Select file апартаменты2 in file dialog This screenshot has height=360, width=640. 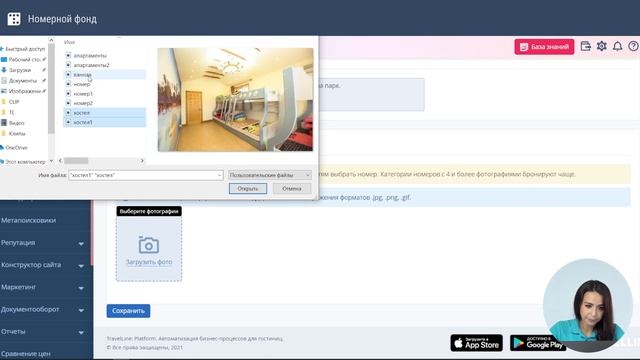point(91,65)
